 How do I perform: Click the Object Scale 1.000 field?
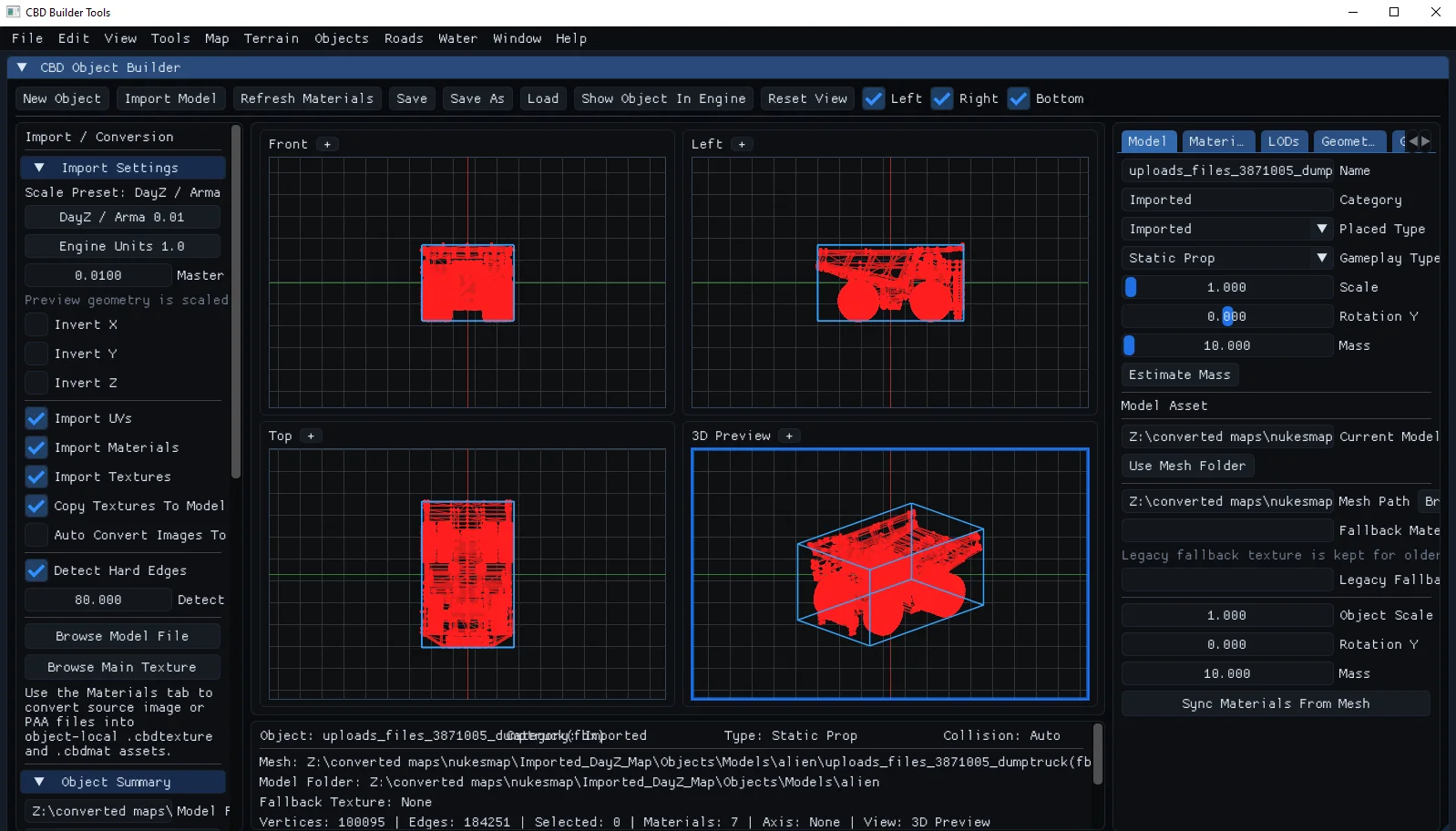[x=1227, y=615]
